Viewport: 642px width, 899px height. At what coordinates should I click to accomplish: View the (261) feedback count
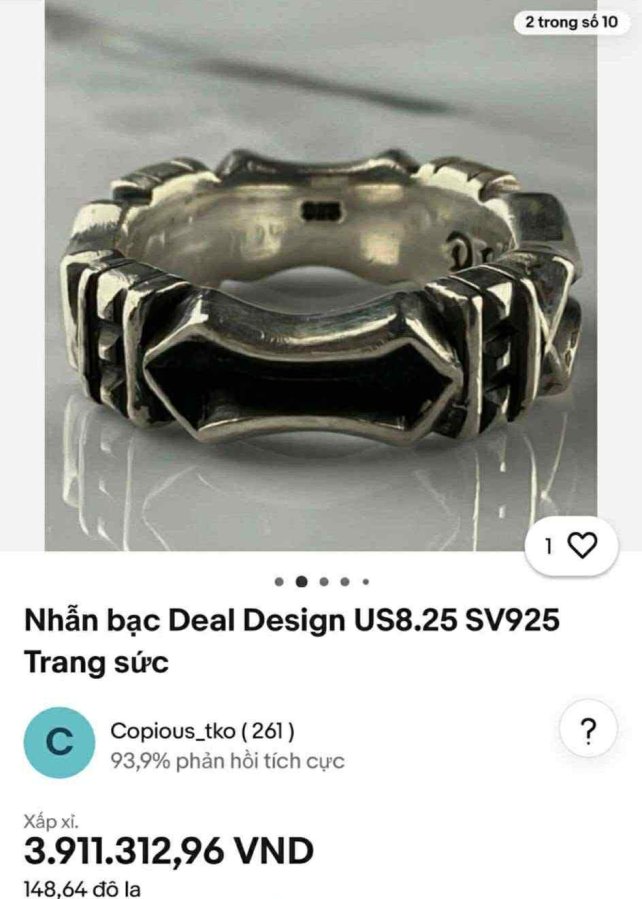pos(268,731)
